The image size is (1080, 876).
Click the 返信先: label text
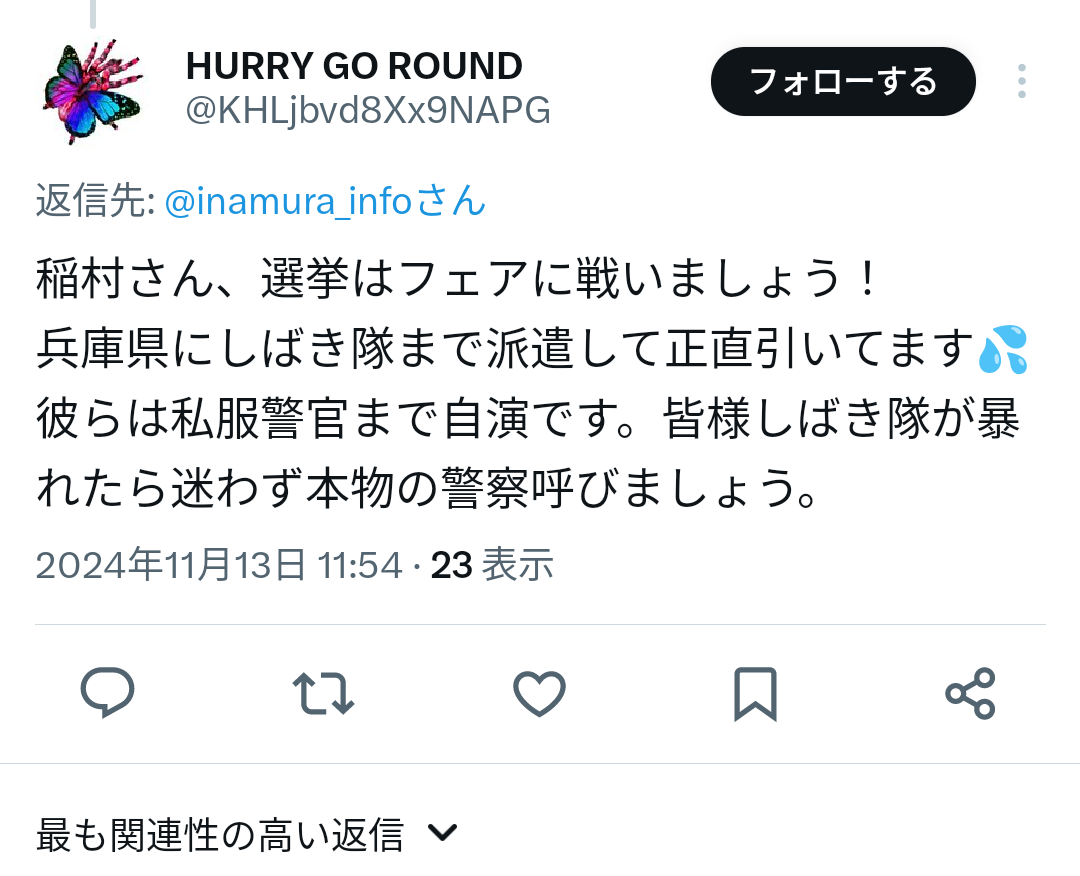[96, 201]
